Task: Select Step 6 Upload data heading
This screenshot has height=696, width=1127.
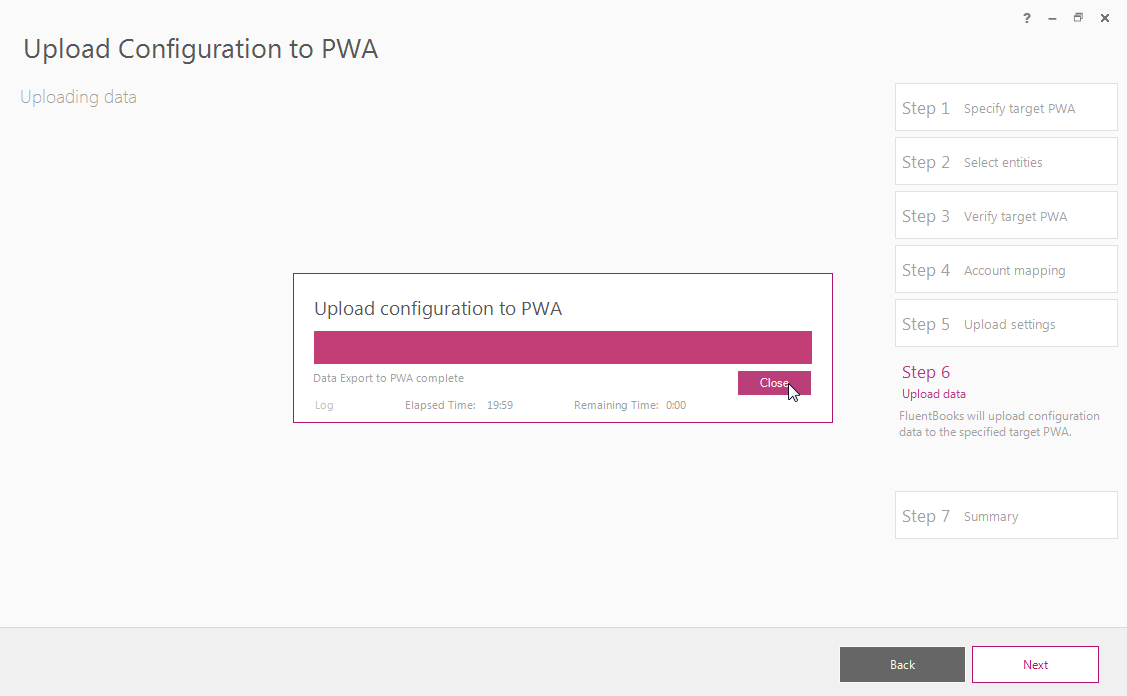Action: tap(926, 372)
